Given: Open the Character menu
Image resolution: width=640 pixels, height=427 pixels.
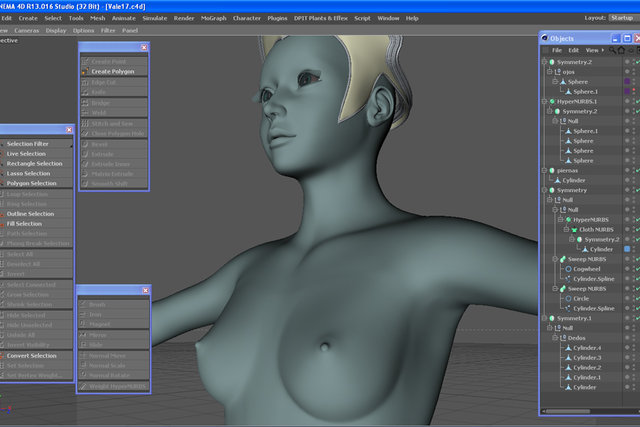Looking at the screenshot, I should (x=247, y=18).
